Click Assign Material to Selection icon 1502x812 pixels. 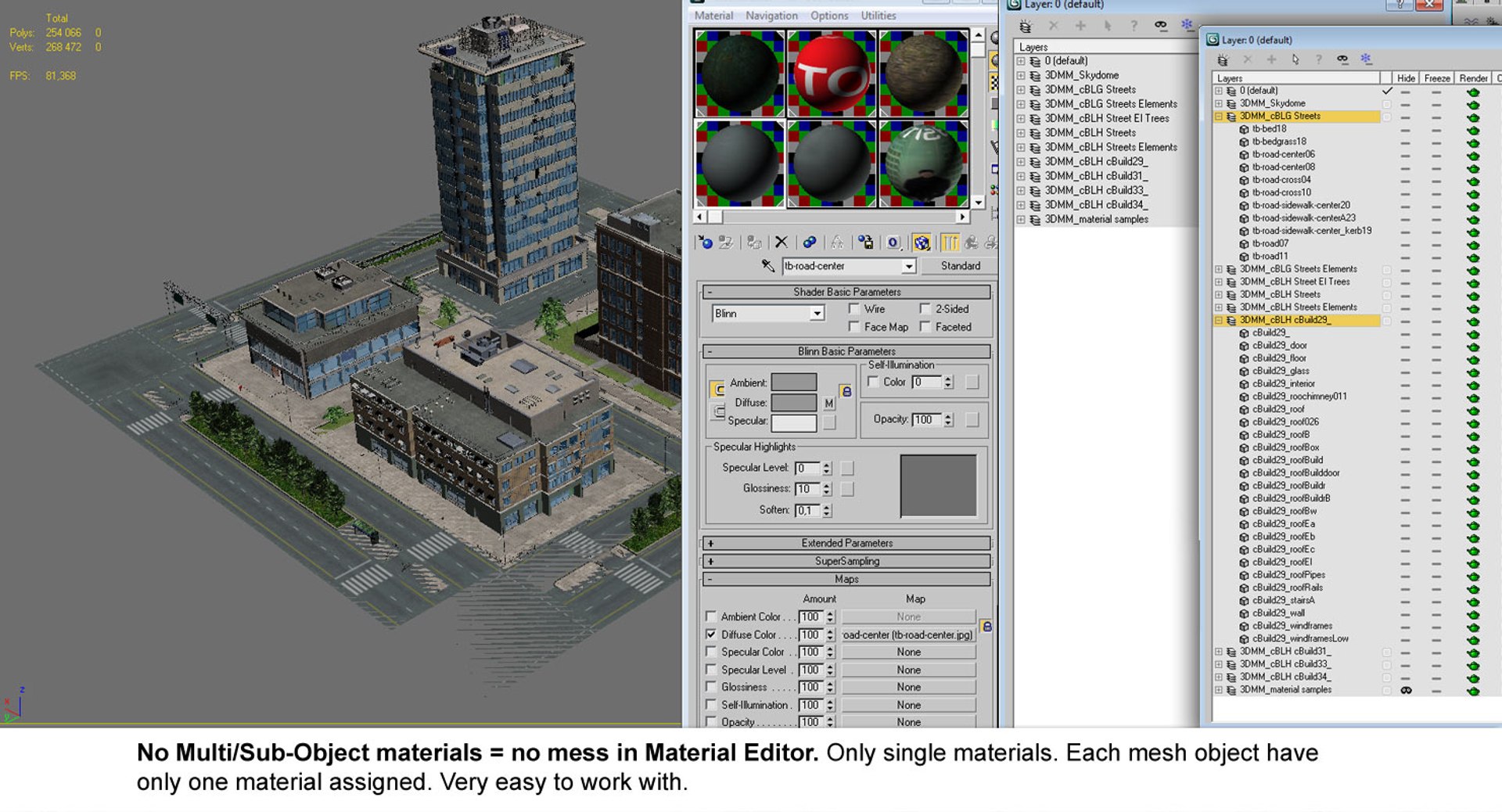(754, 243)
